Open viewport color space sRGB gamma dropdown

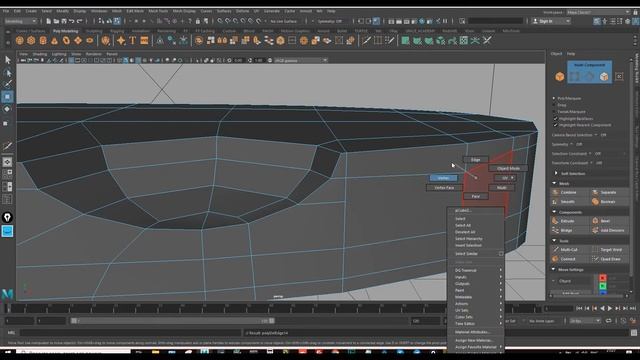point(300,60)
